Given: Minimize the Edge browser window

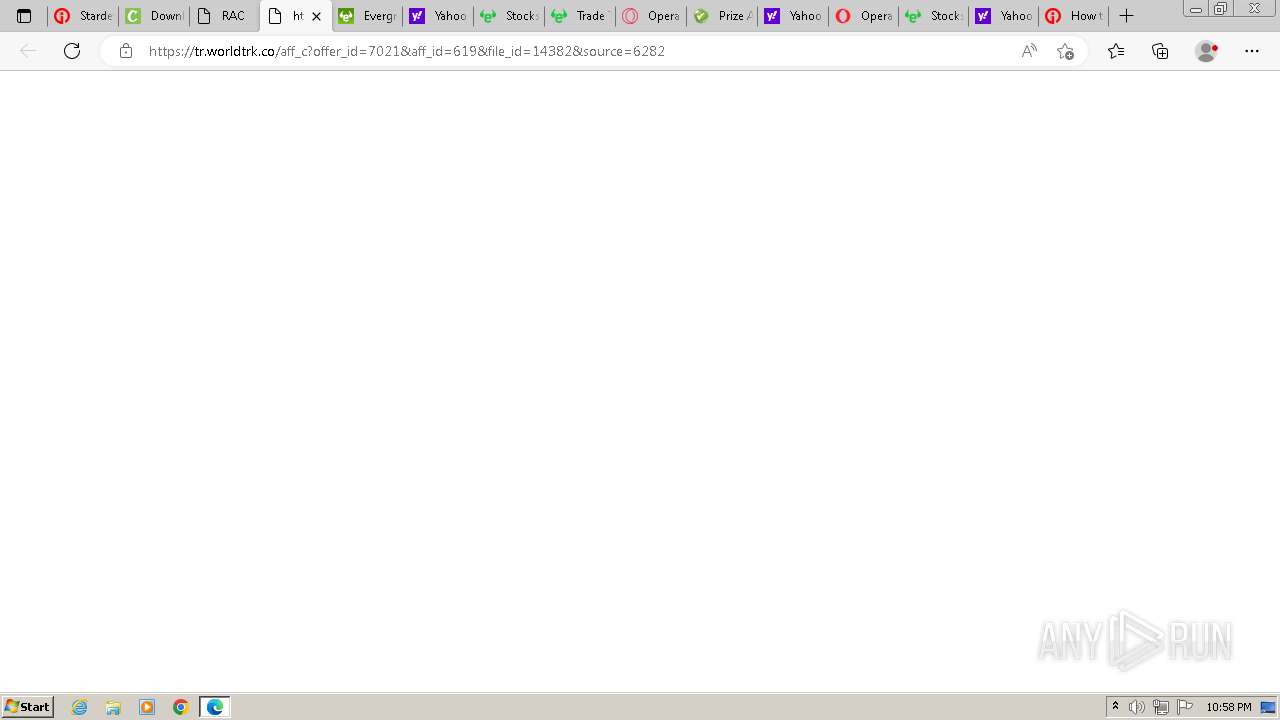Looking at the screenshot, I should [x=1195, y=9].
